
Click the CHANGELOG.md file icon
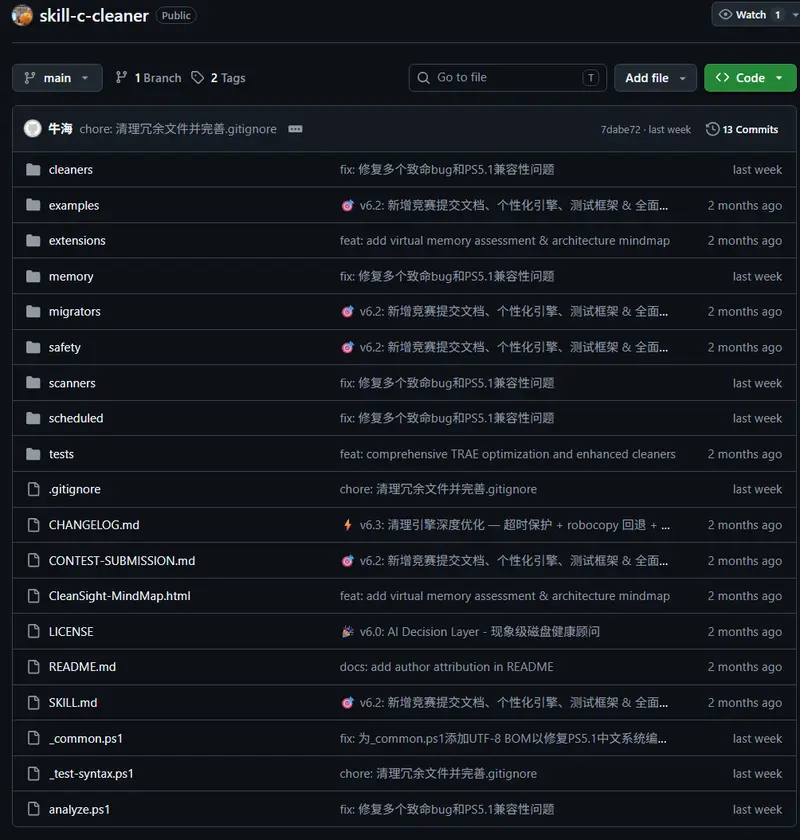click(33, 525)
